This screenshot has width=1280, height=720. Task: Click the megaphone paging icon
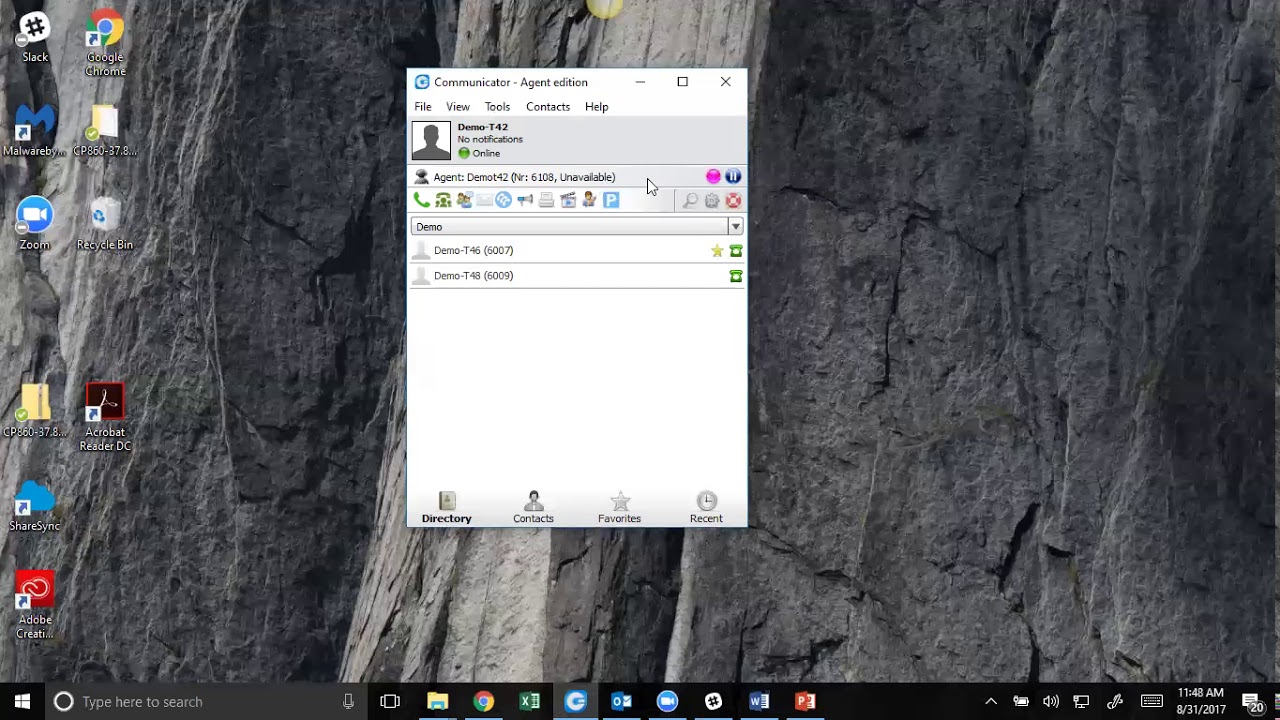tap(525, 201)
